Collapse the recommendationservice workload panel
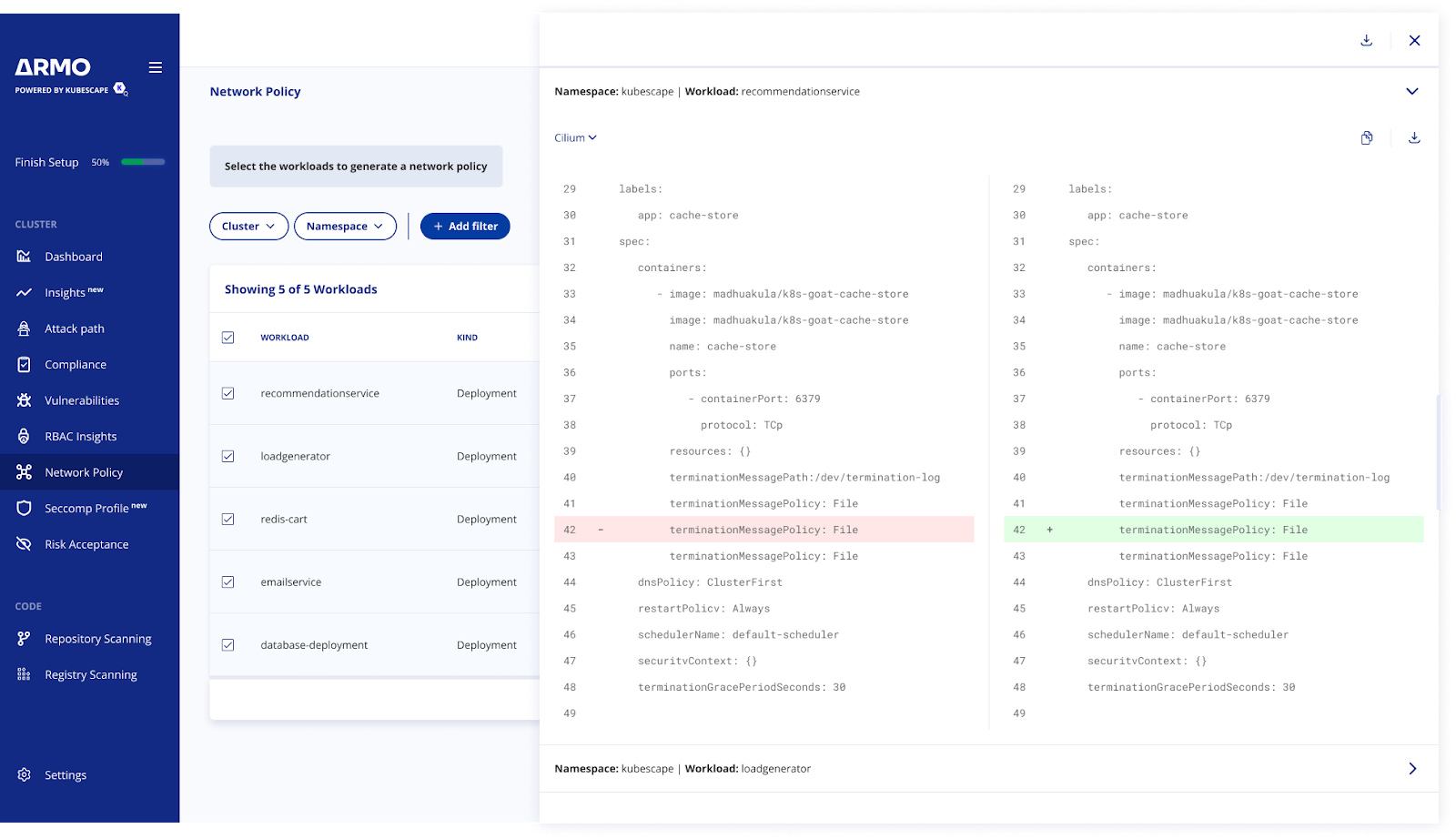Screen dimensions: 1456x839 (x=1412, y=91)
